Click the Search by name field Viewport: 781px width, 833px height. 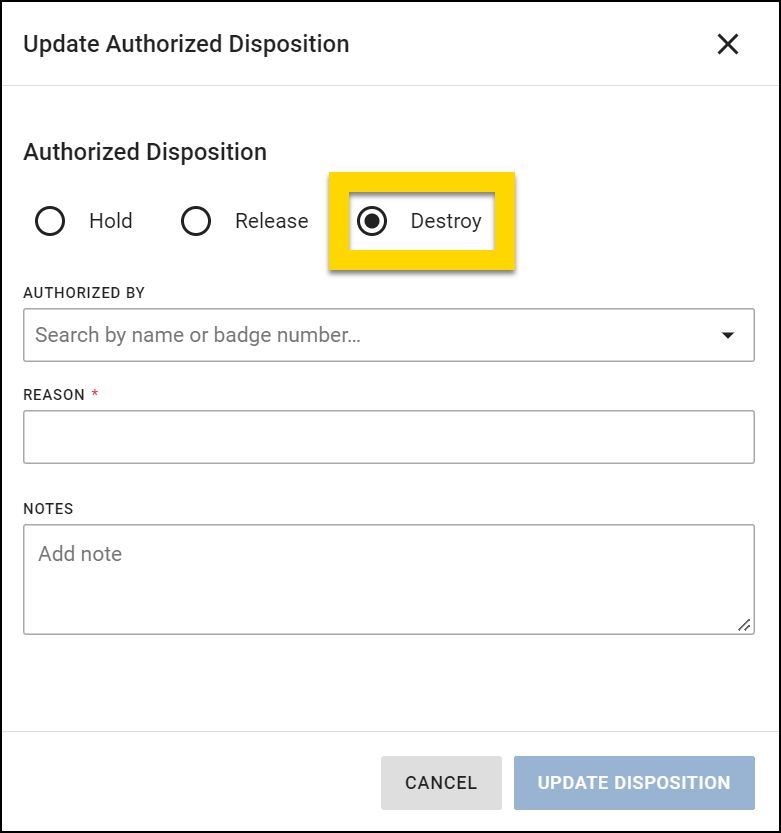tap(300, 335)
